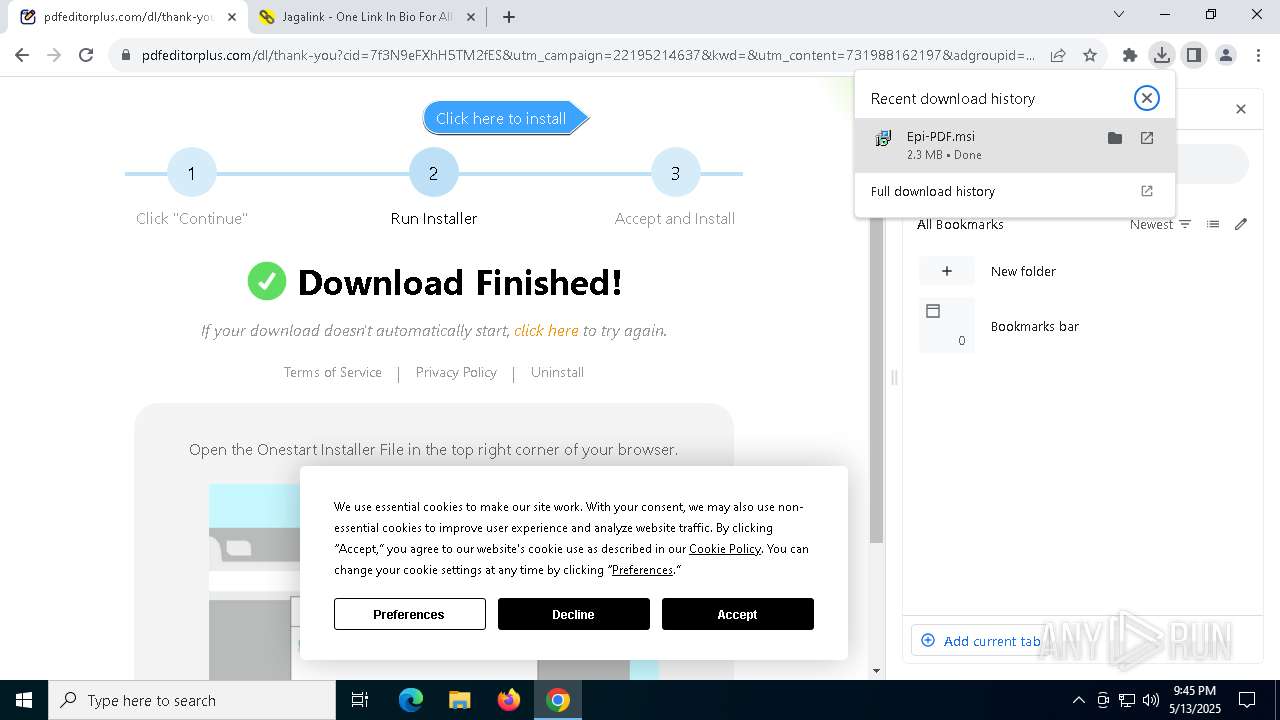Open Chrome taskbar icon
The height and width of the screenshot is (720, 1280).
558,700
